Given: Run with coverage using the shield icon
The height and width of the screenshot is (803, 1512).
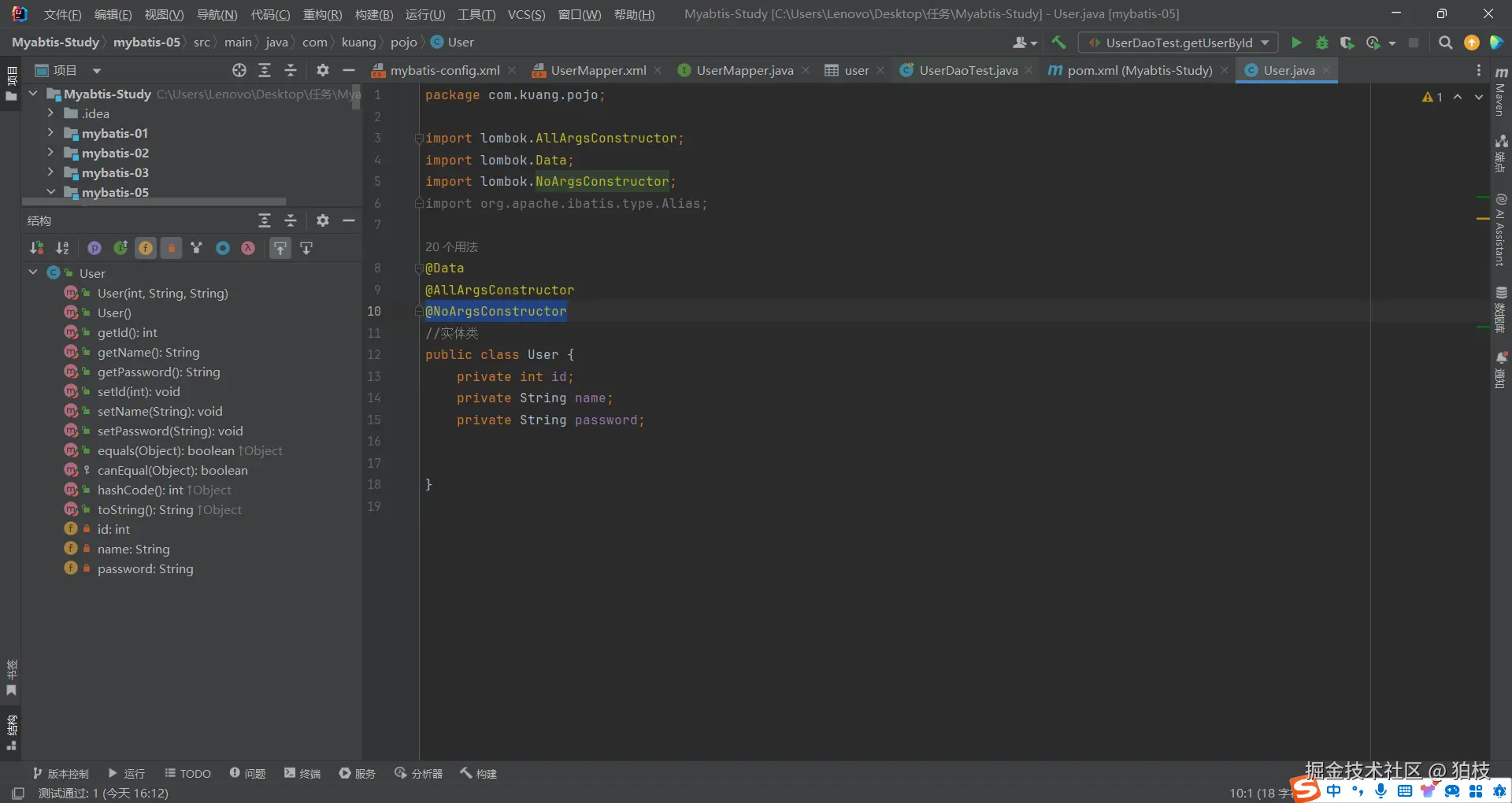Looking at the screenshot, I should click(1347, 43).
